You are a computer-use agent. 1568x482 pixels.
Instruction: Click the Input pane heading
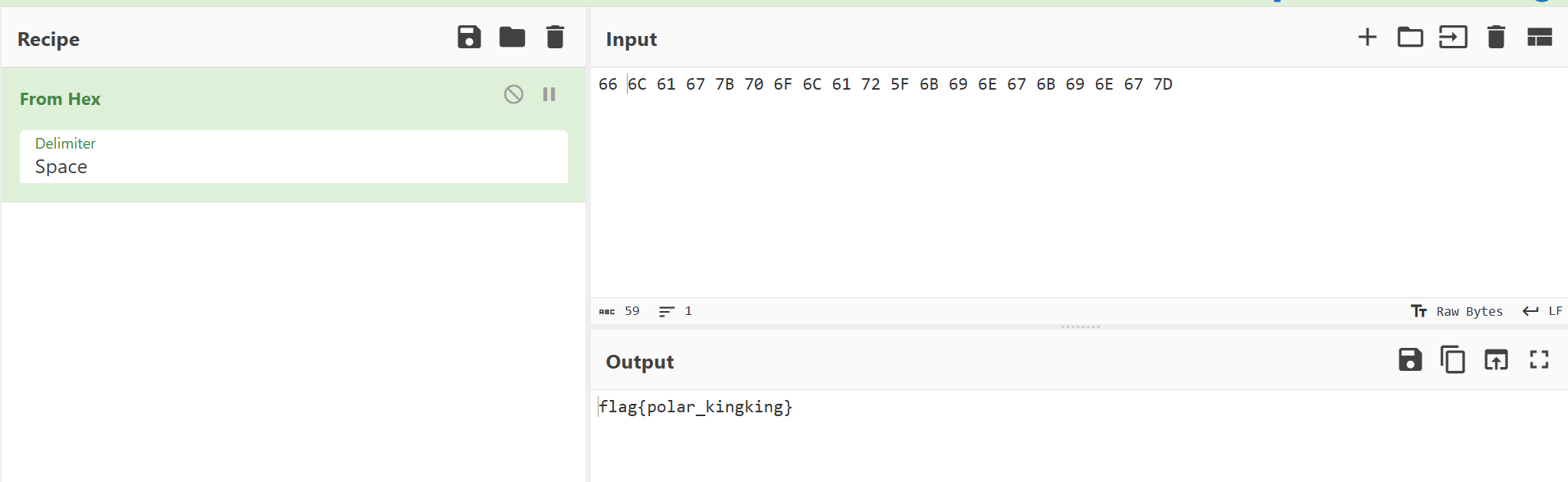[x=631, y=39]
